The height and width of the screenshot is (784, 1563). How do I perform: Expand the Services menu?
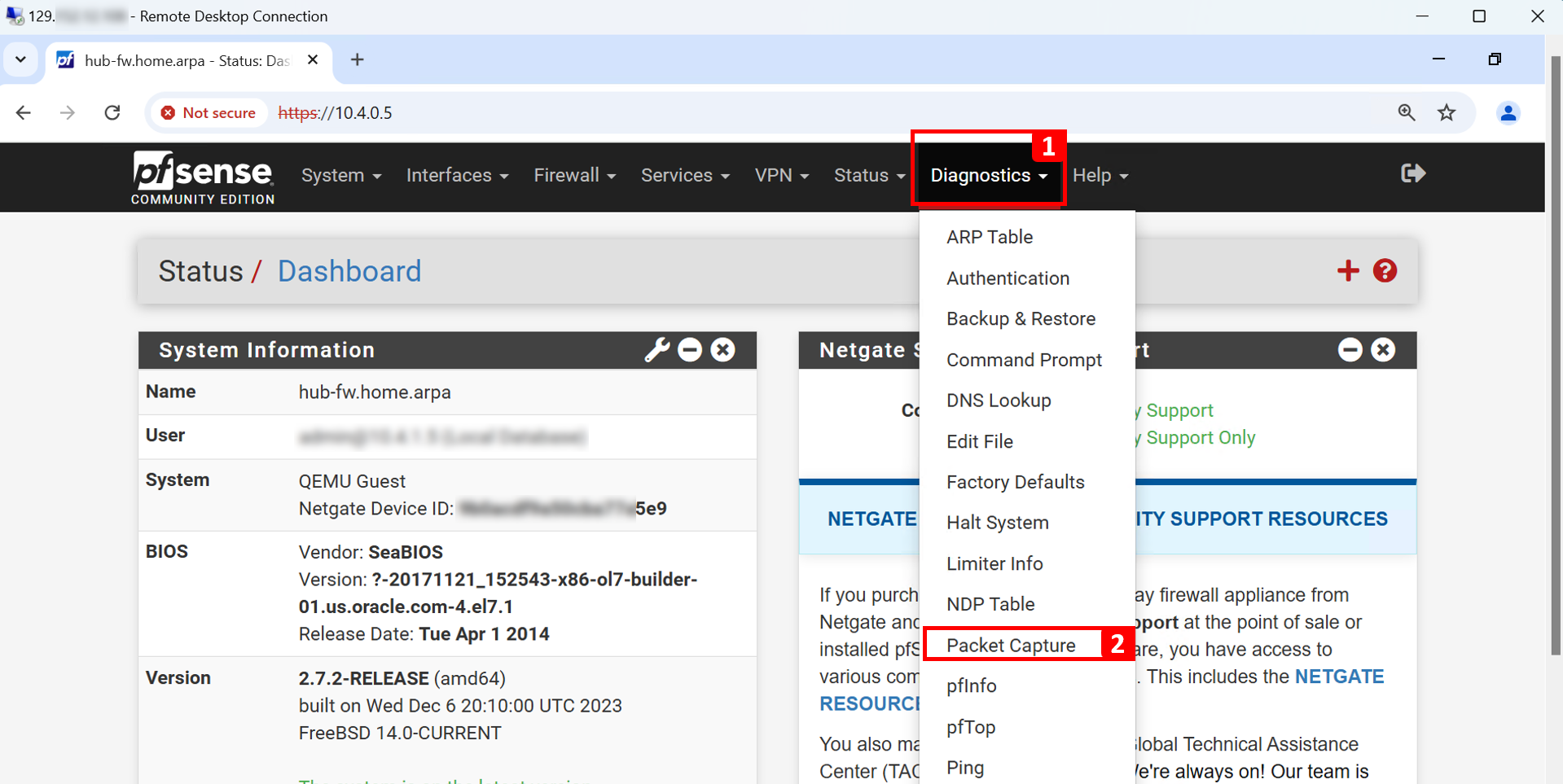[x=685, y=176]
